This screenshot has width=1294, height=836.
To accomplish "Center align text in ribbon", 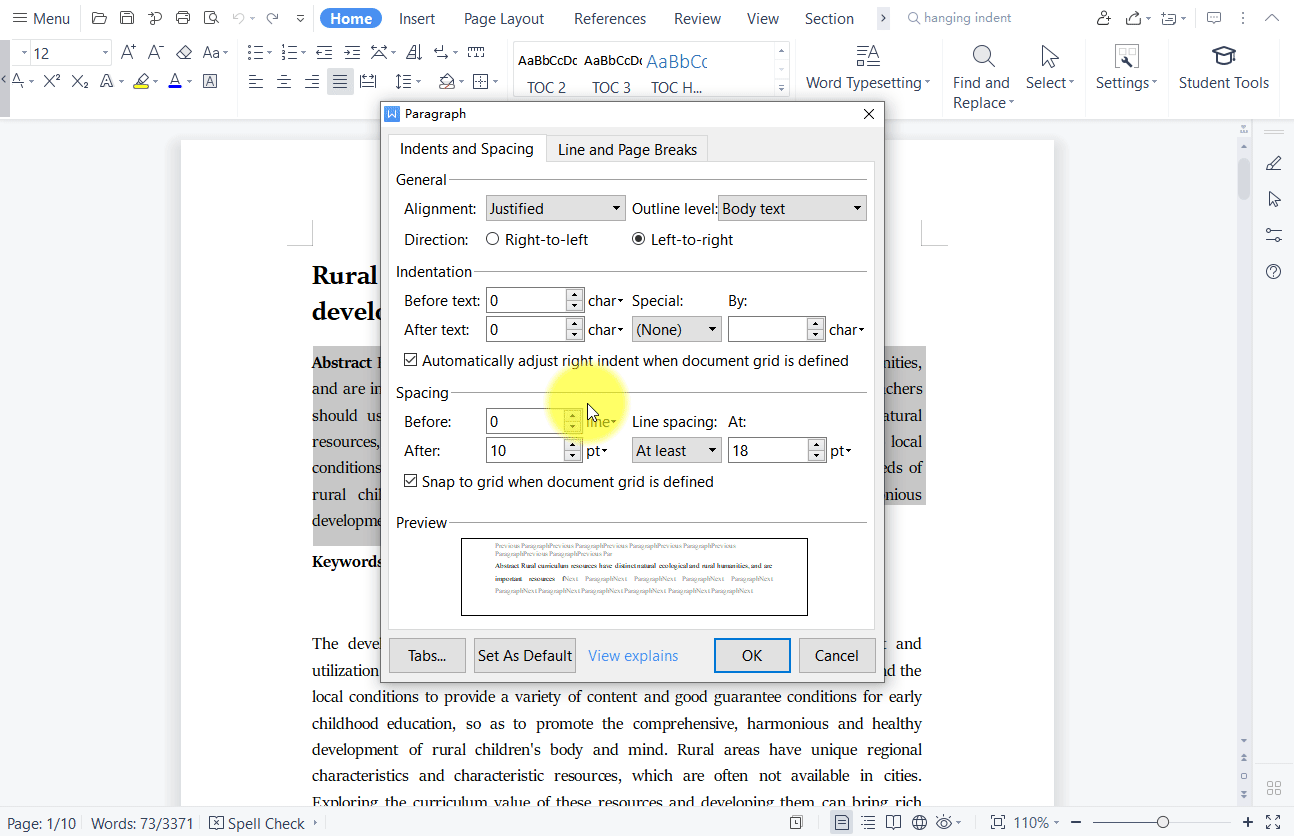I will coord(284,82).
